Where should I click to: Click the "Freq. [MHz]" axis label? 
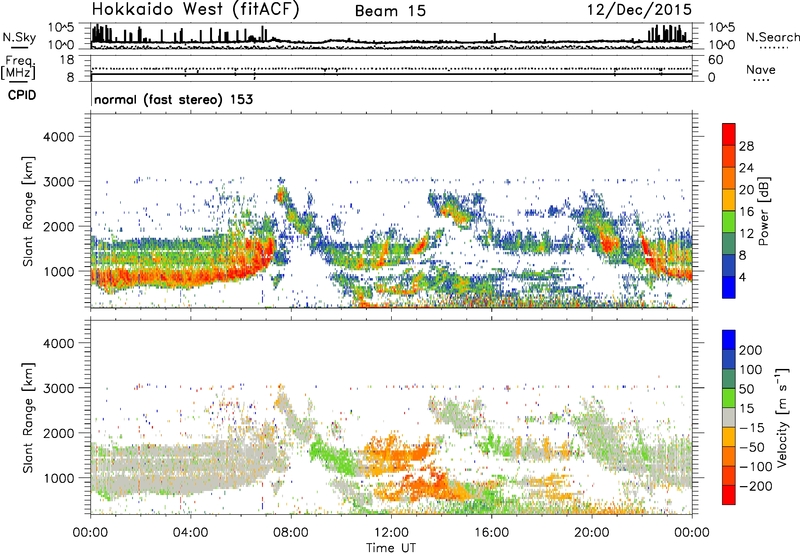pos(19,68)
